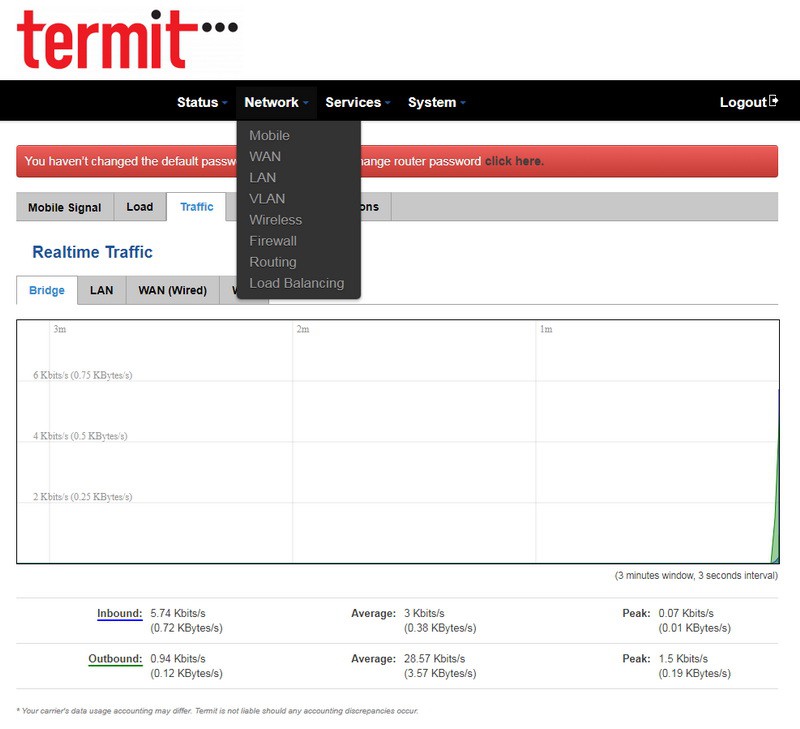The height and width of the screenshot is (729, 800).
Task: Click the Logout exit icon
Action: [773, 102]
